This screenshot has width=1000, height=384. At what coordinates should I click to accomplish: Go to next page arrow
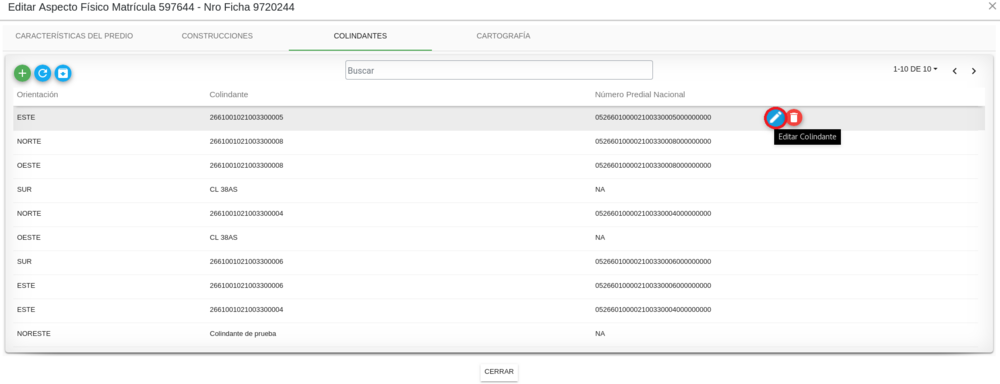(x=974, y=71)
